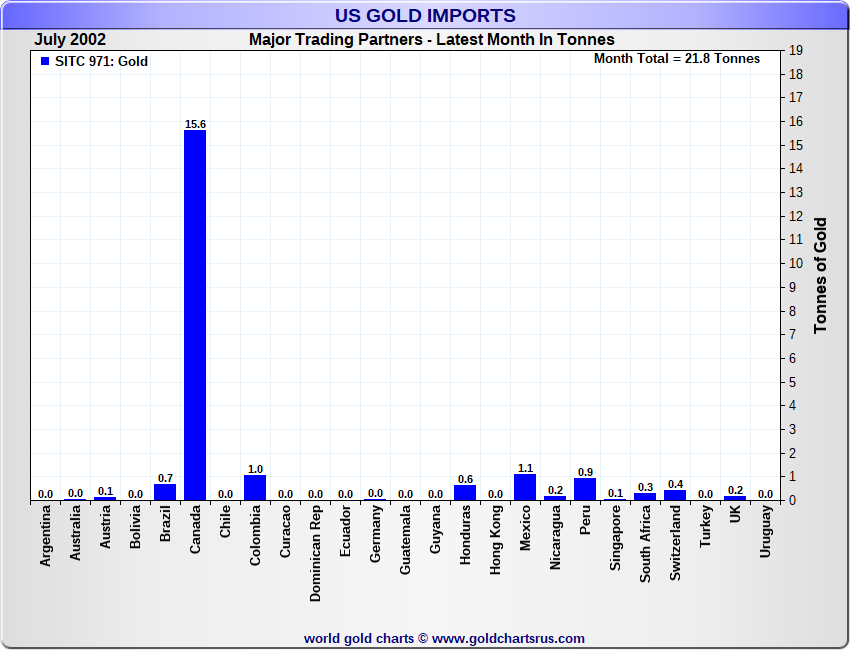The width and height of the screenshot is (850, 650).
Task: Click the 10 tick on the y-axis
Action: [796, 263]
